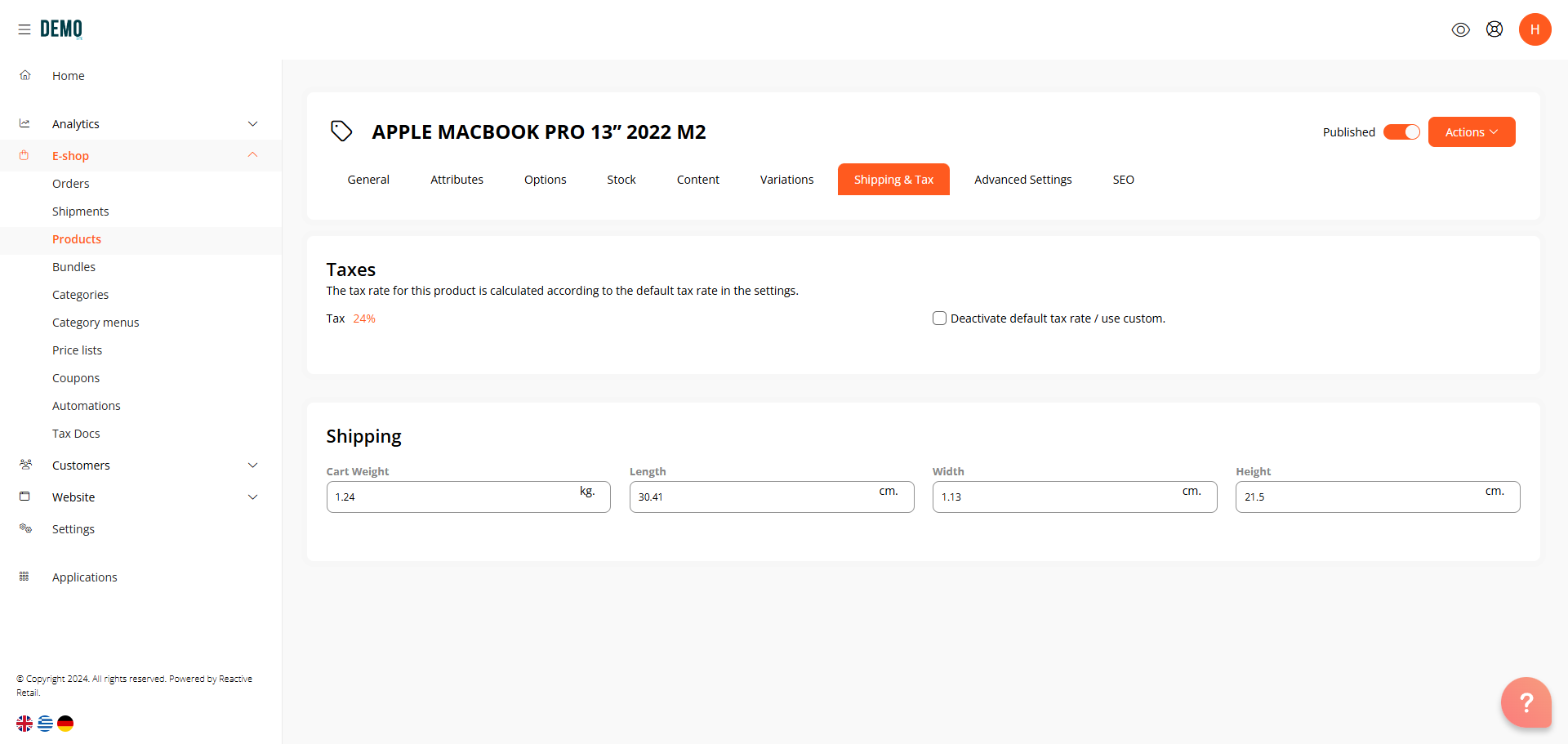Switch to the General tab
Image resolution: width=1568 pixels, height=744 pixels.
[x=368, y=180]
